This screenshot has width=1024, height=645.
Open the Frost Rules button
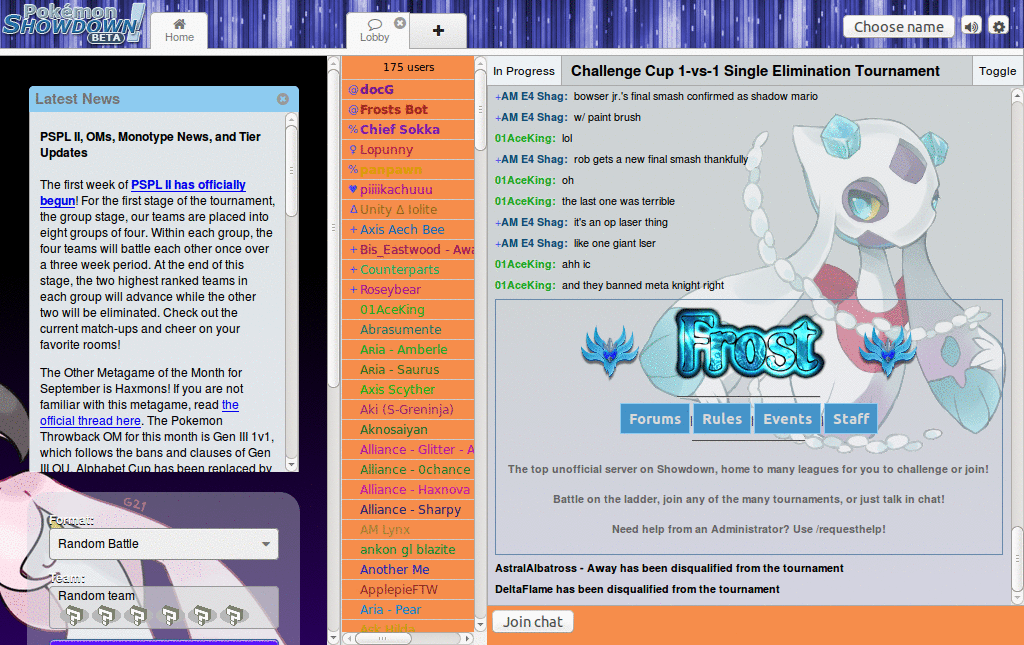(x=722, y=419)
